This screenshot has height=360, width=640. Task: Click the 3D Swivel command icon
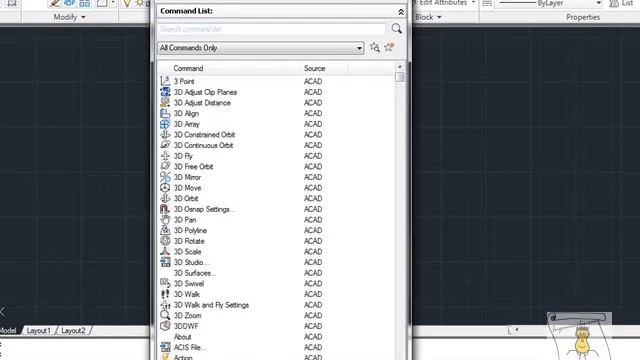pos(165,283)
